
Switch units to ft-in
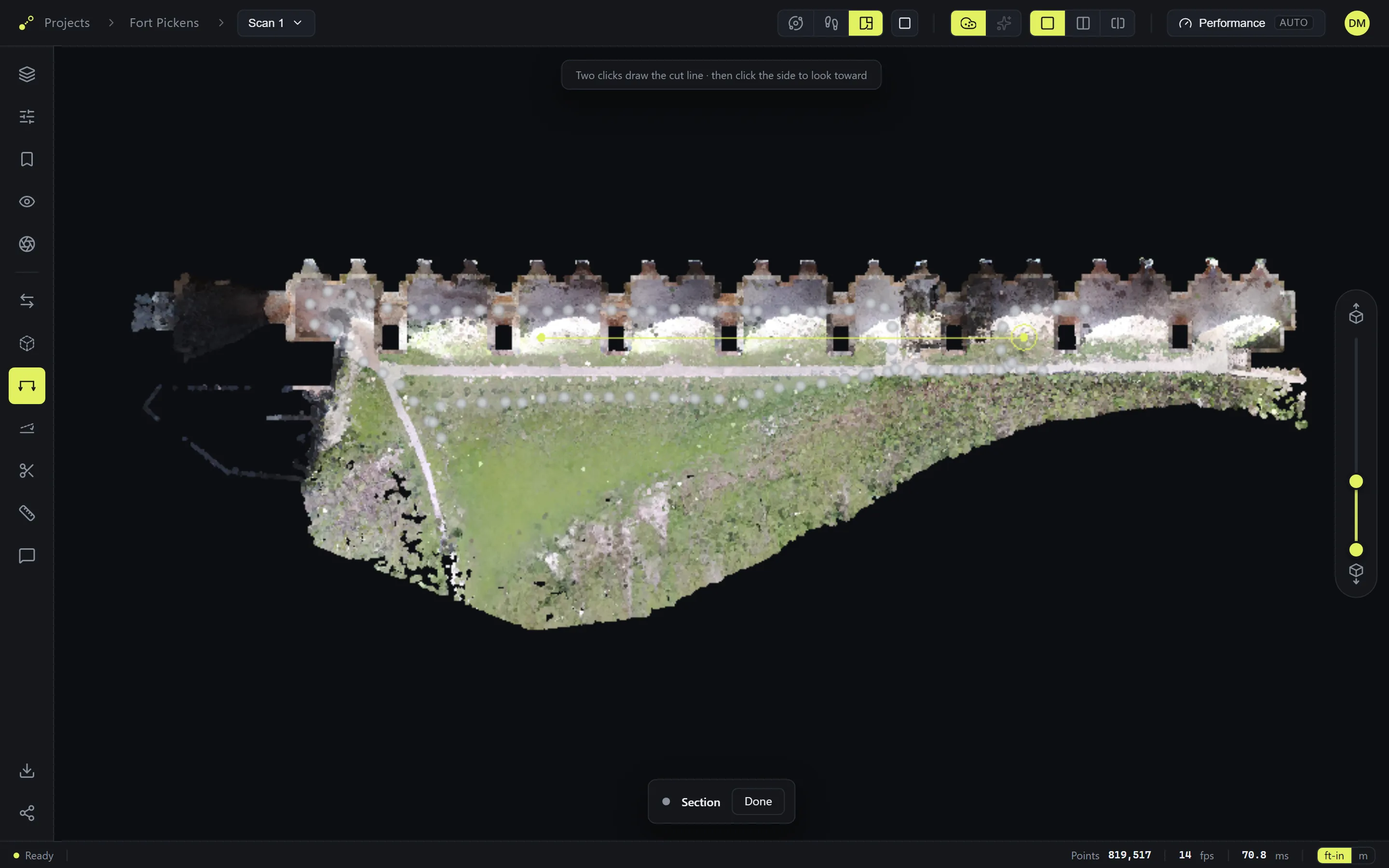1335,855
